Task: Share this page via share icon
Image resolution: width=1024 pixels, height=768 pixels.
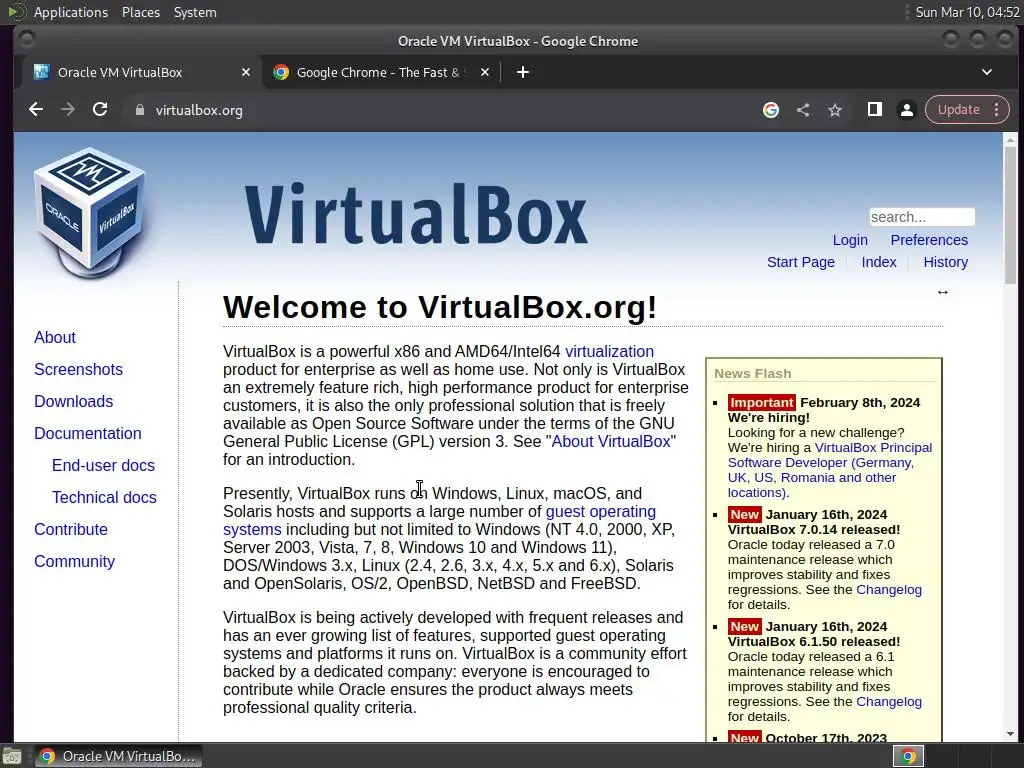Action: [803, 110]
